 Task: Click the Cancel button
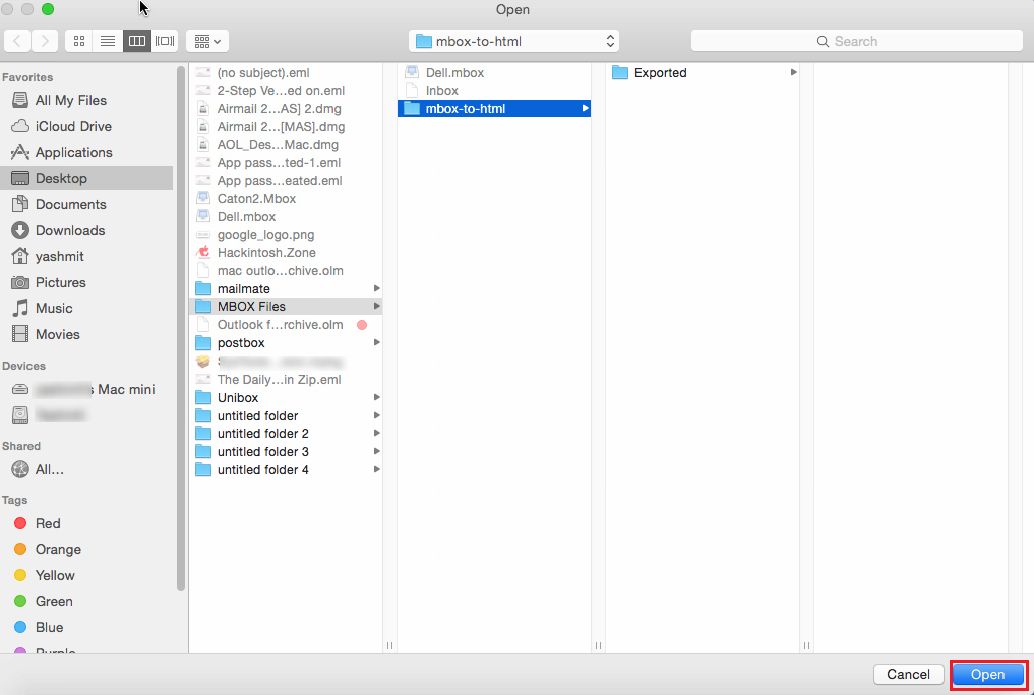[908, 674]
